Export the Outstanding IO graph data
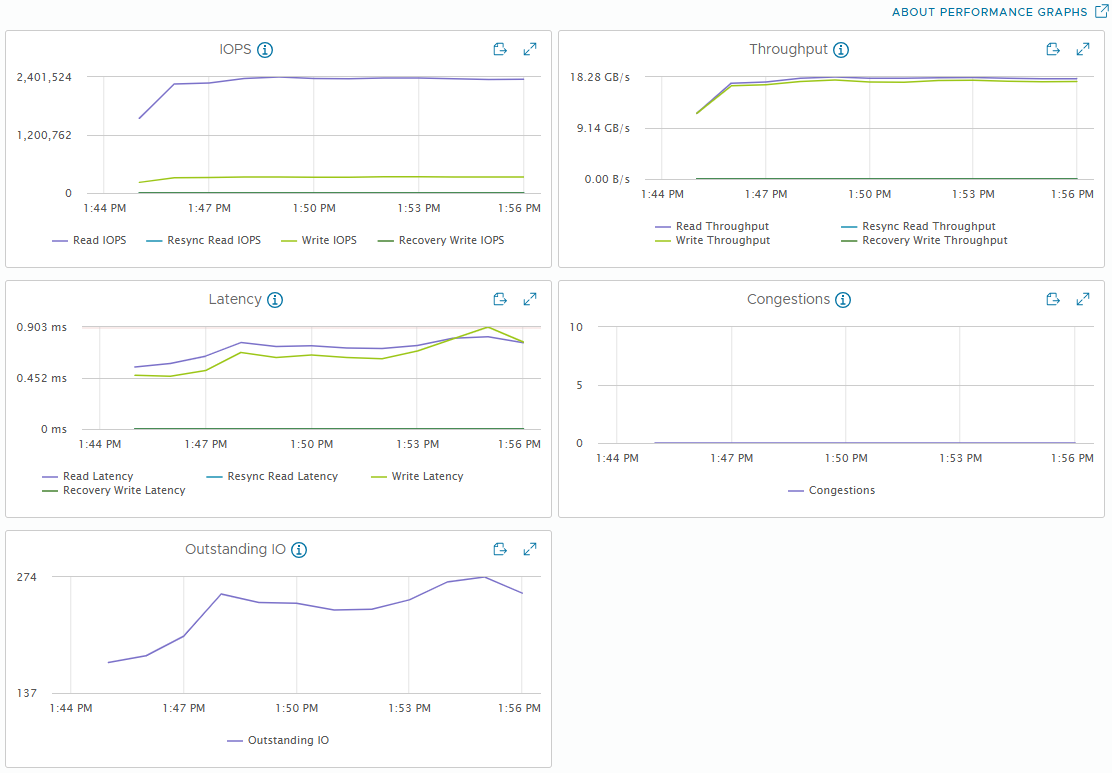1112x773 pixels. 500,549
